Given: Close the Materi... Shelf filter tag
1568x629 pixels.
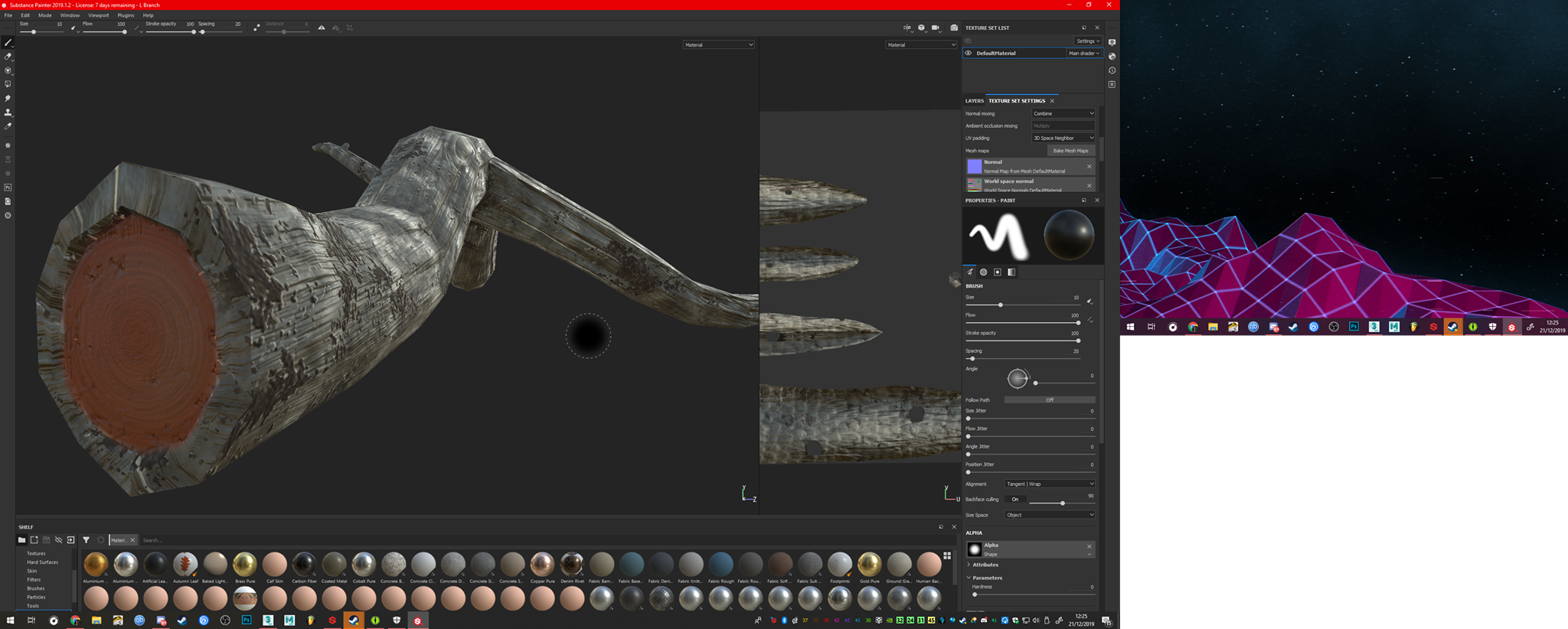Looking at the screenshot, I should click(x=132, y=540).
